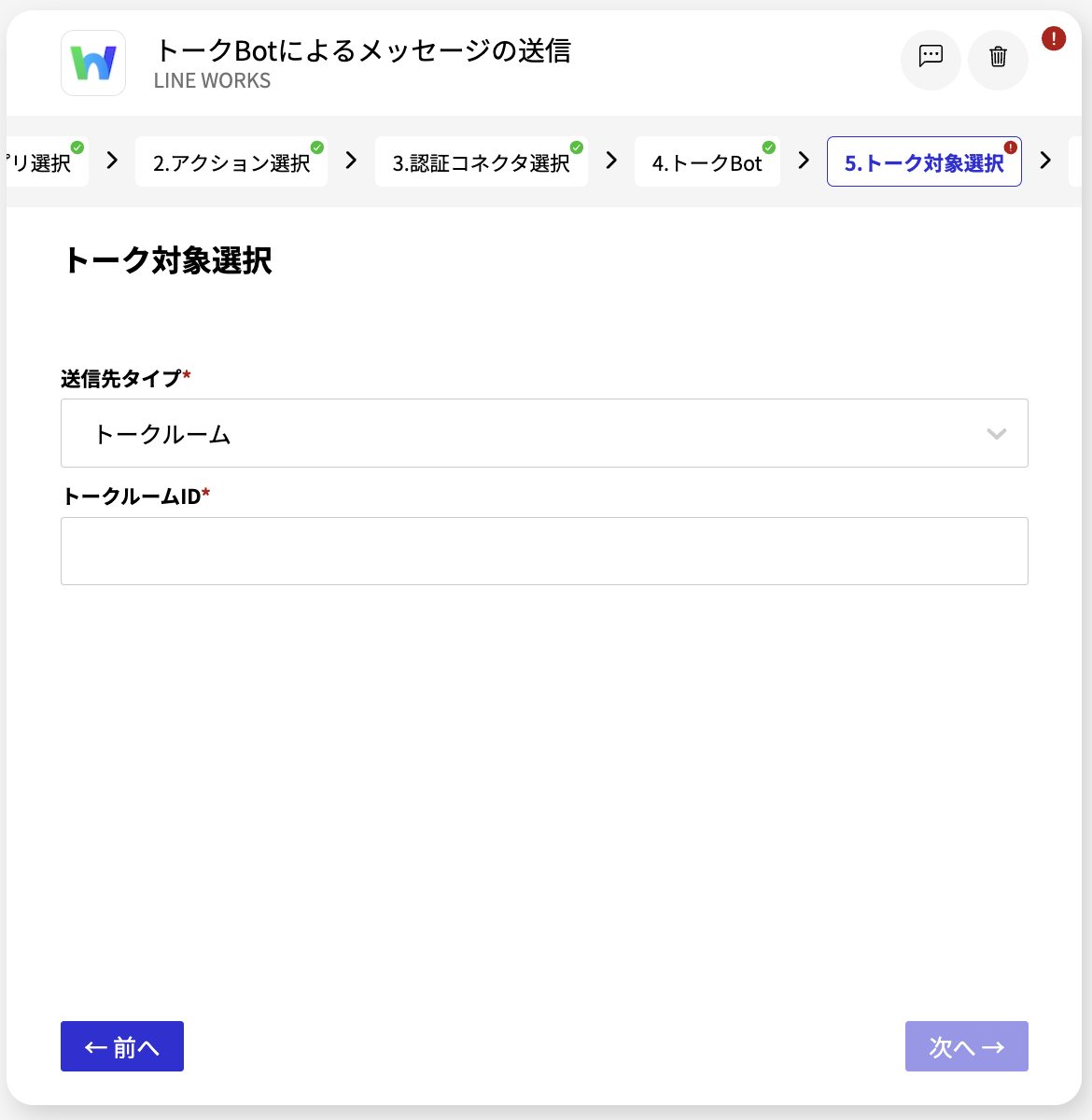Click the red error alert icon in the corner

(x=1054, y=38)
